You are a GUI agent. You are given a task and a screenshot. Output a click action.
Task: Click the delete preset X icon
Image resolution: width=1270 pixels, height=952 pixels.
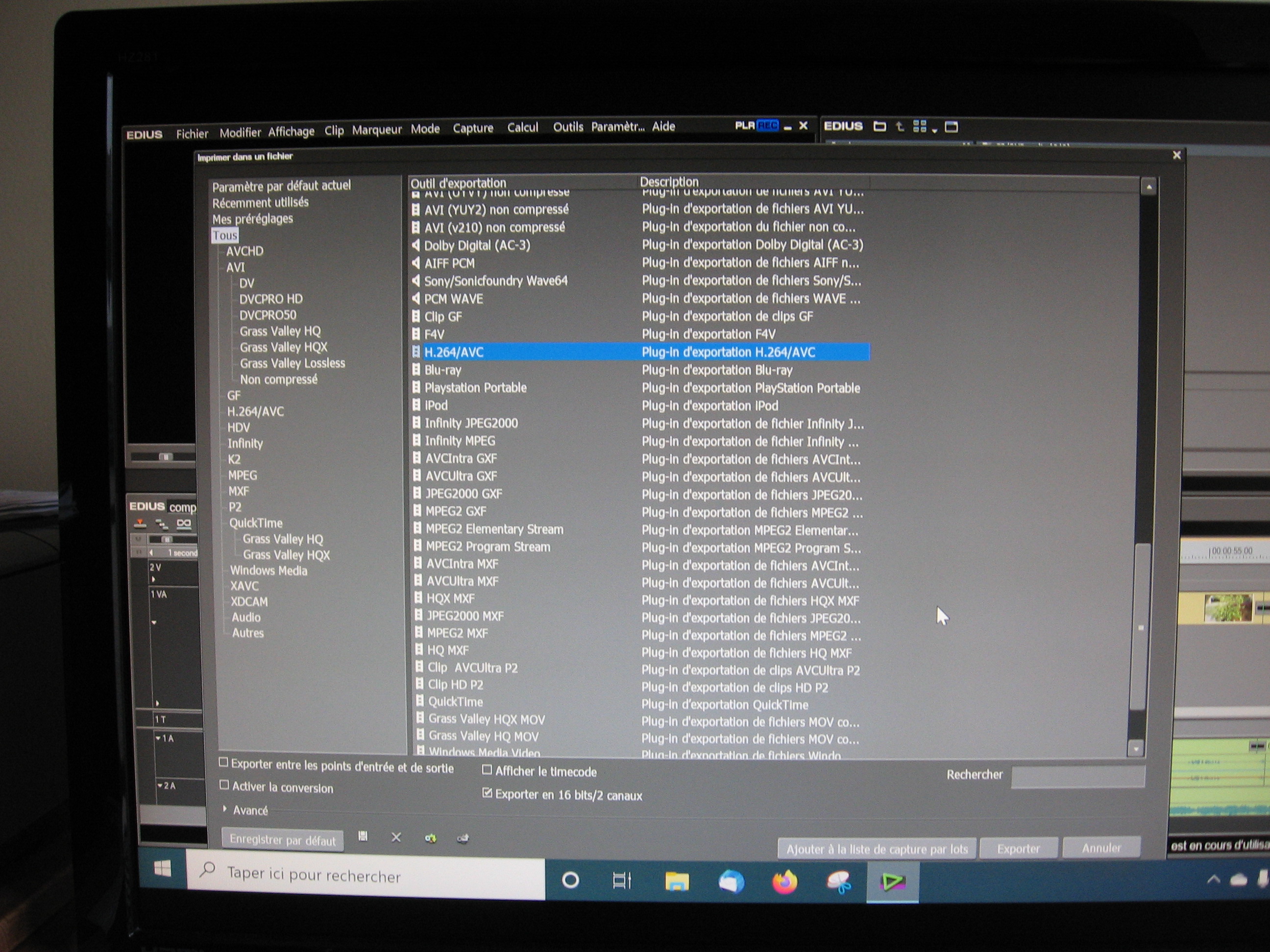click(x=396, y=837)
